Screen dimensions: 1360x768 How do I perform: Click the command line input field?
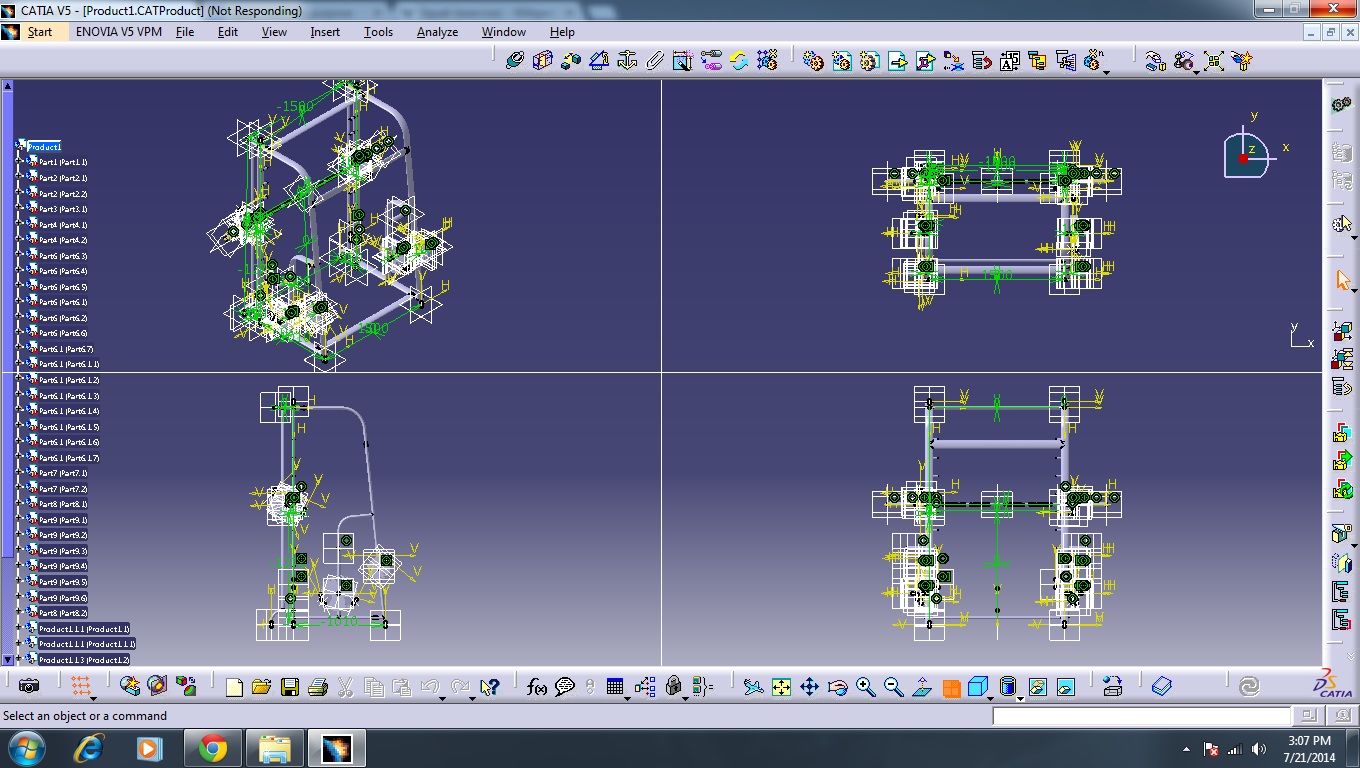point(1142,716)
